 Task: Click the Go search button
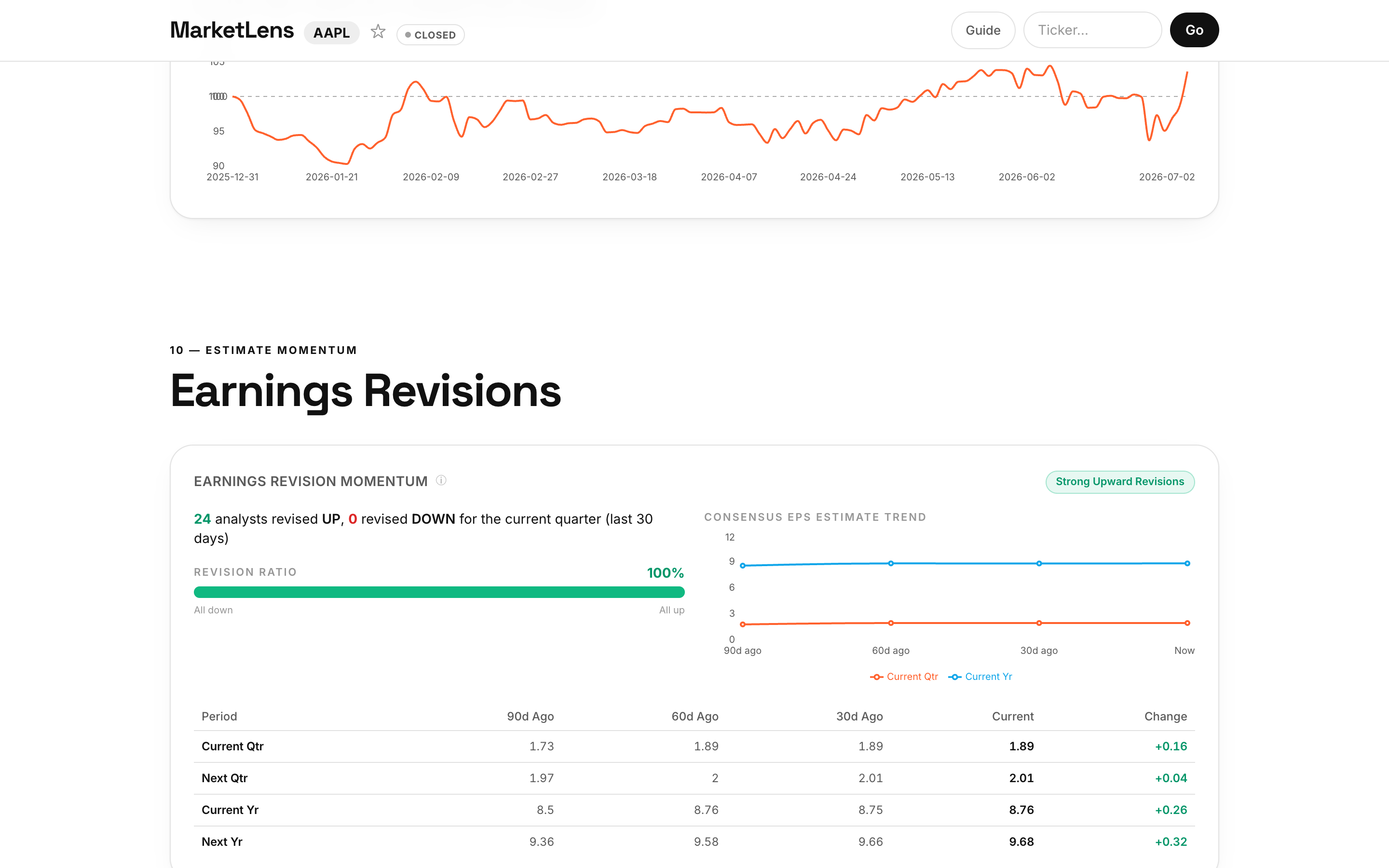(x=1194, y=30)
